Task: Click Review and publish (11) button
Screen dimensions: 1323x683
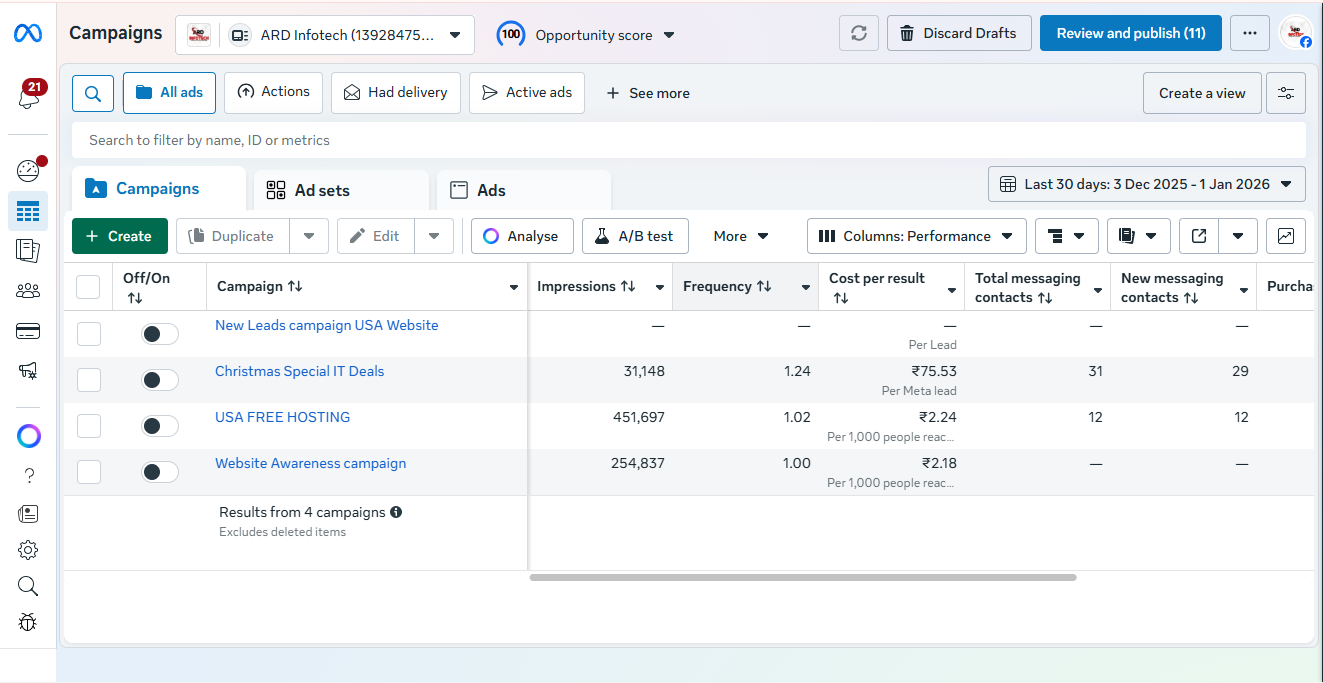Action: click(1130, 33)
